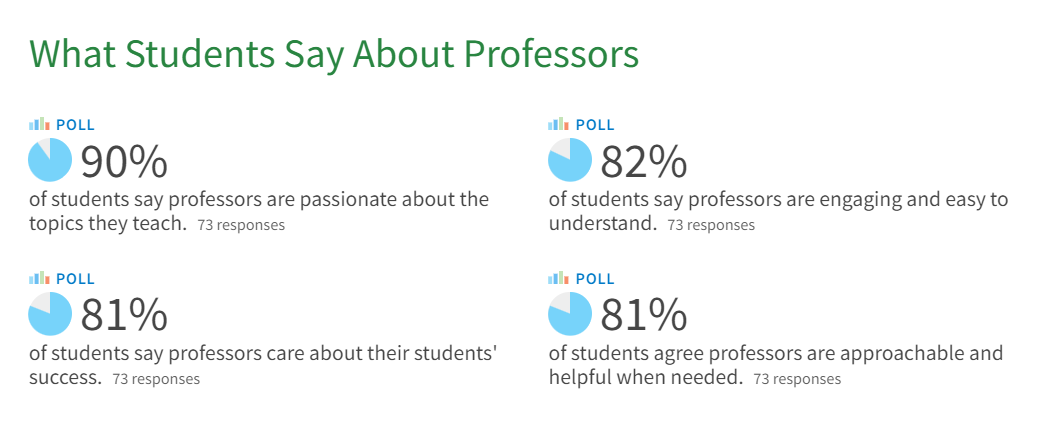Click the 82% percentage figure

tap(643, 162)
